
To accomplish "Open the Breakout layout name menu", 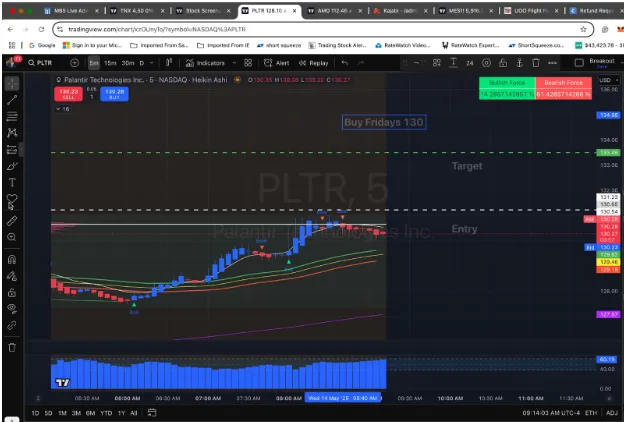I will click(x=602, y=63).
